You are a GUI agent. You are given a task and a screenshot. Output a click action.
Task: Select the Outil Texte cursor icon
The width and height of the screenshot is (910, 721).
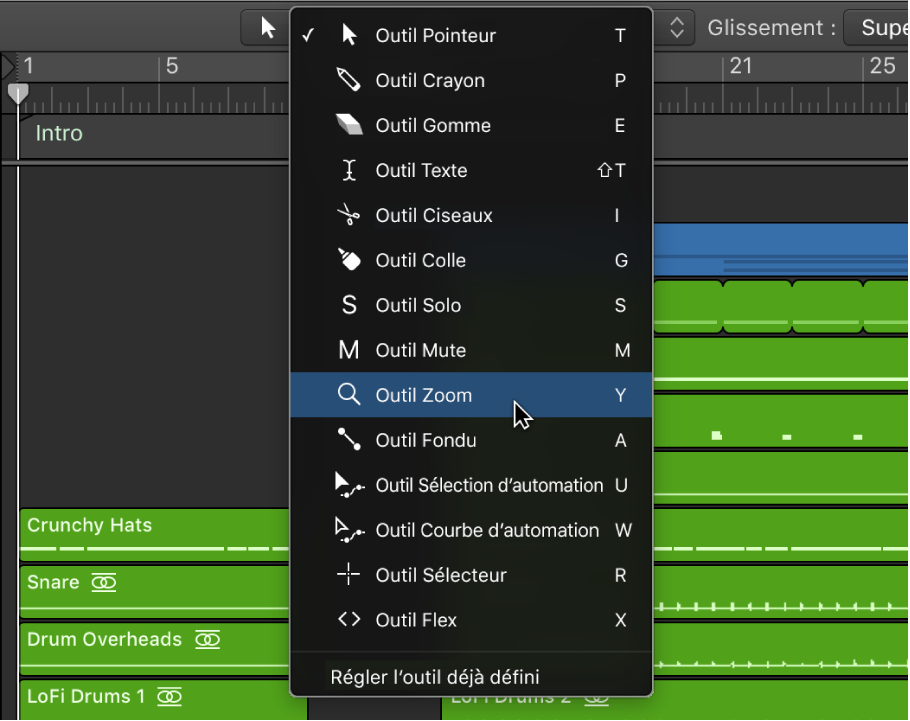pyautogui.click(x=349, y=170)
